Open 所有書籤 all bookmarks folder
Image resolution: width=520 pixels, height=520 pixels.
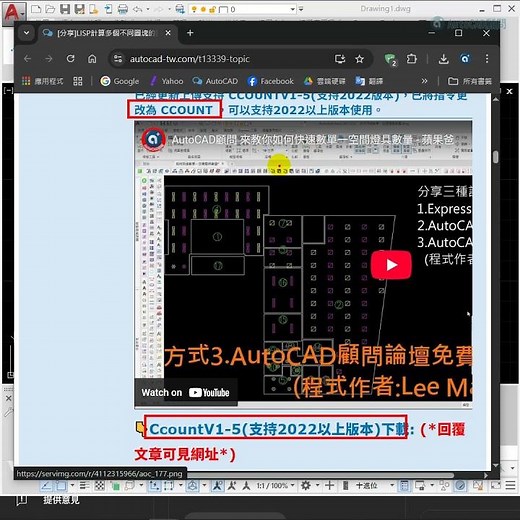[x=470, y=81]
